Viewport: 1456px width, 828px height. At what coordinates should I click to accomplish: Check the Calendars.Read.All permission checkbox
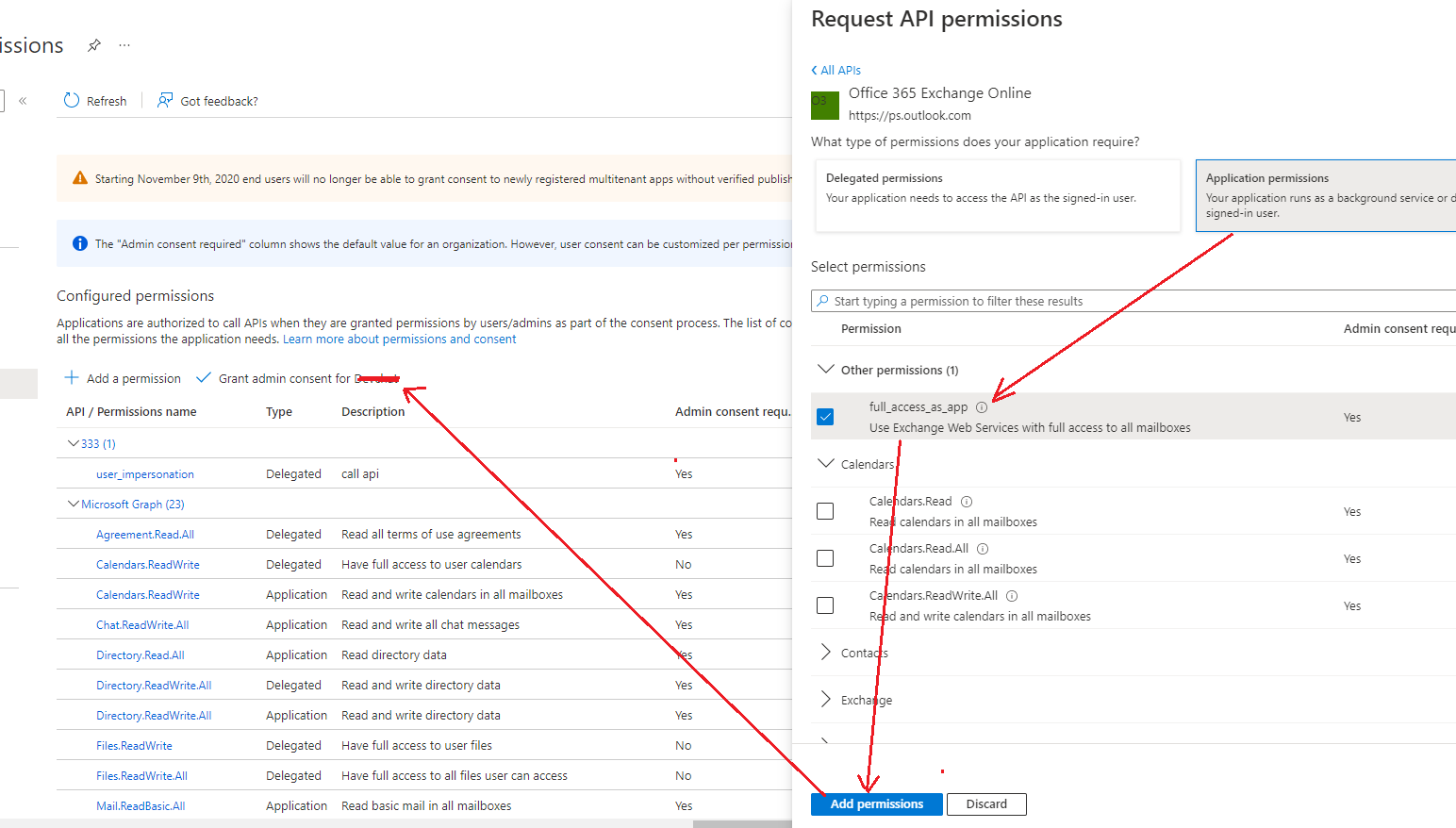(x=825, y=558)
